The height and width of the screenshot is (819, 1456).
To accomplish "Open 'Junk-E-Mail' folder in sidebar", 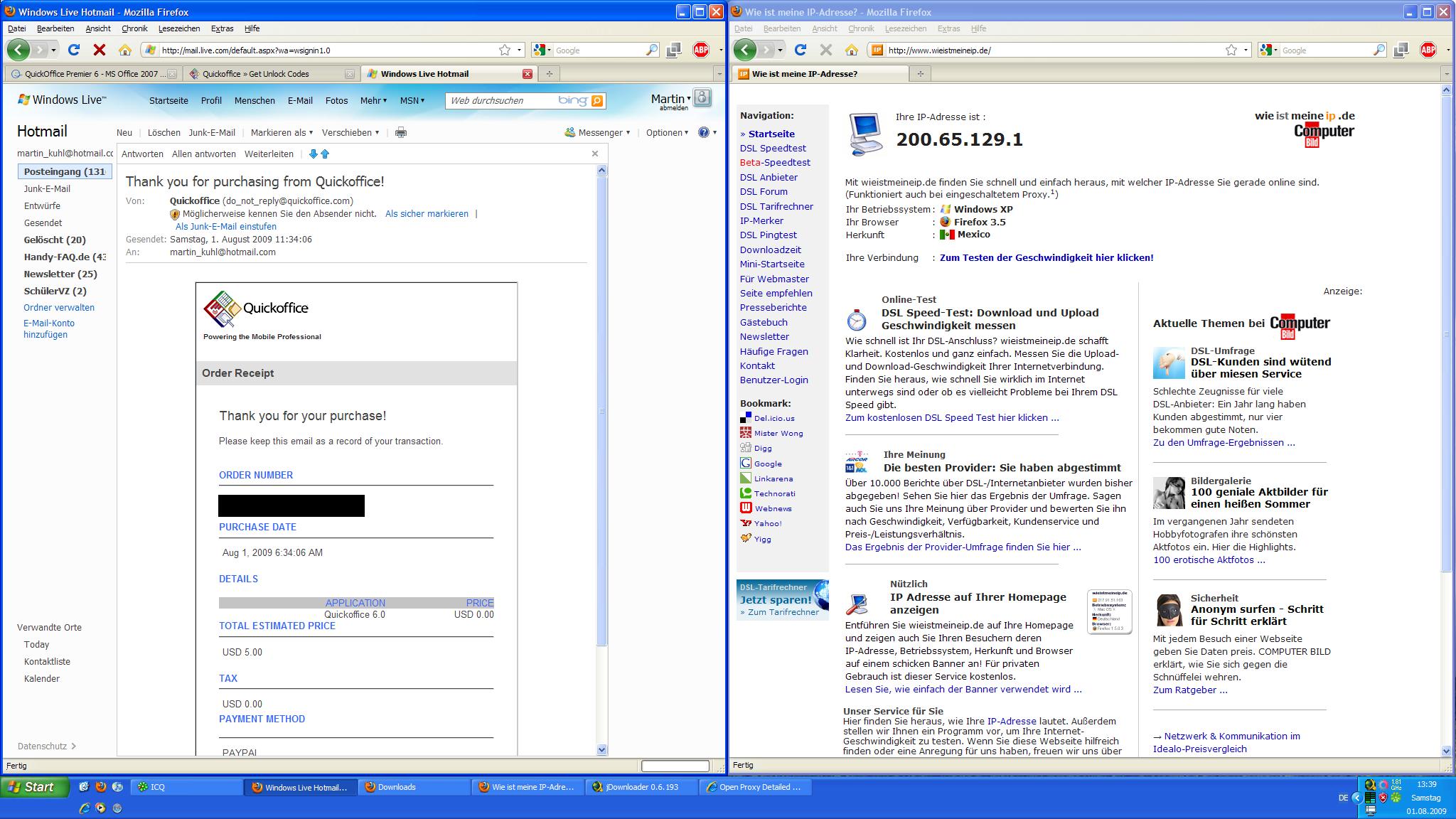I will (x=47, y=188).
